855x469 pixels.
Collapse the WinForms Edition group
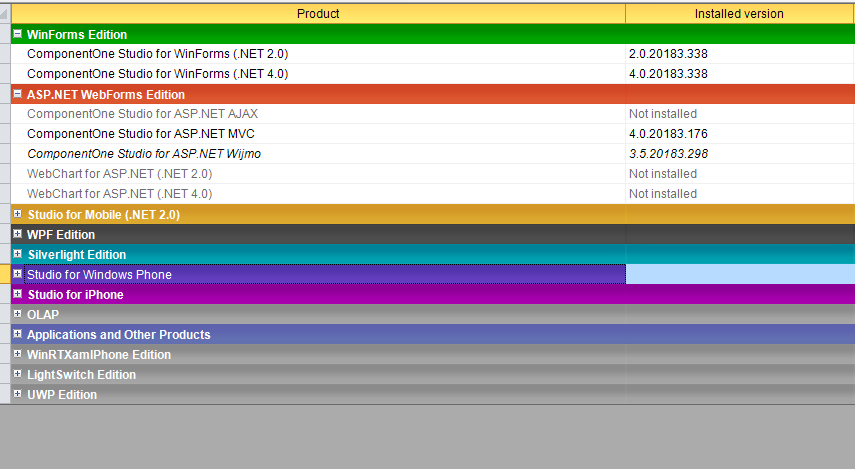(17, 34)
